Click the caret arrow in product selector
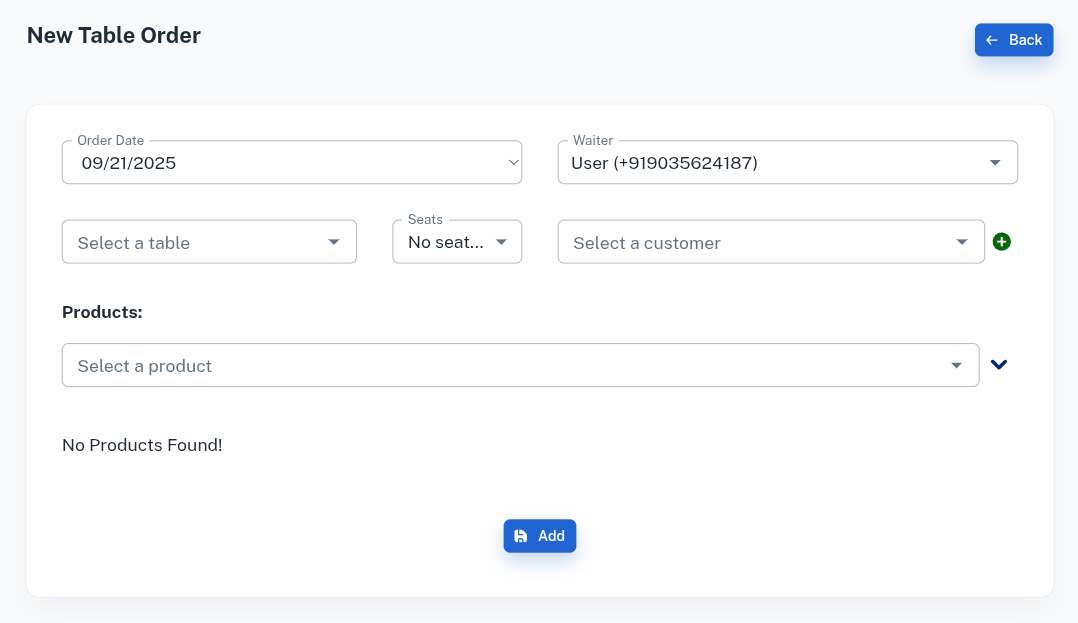The width and height of the screenshot is (1078, 623). (x=956, y=366)
